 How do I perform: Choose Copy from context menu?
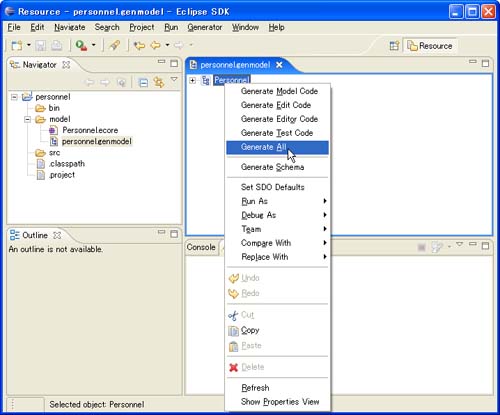click(278, 330)
